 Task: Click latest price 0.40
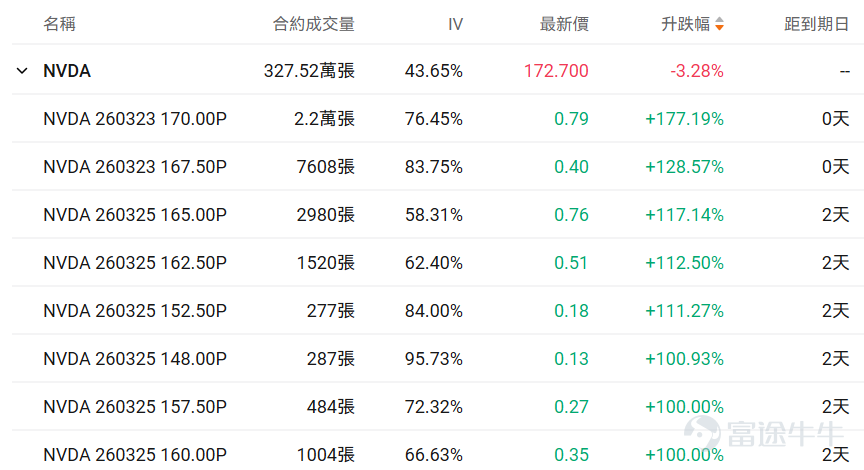point(571,167)
